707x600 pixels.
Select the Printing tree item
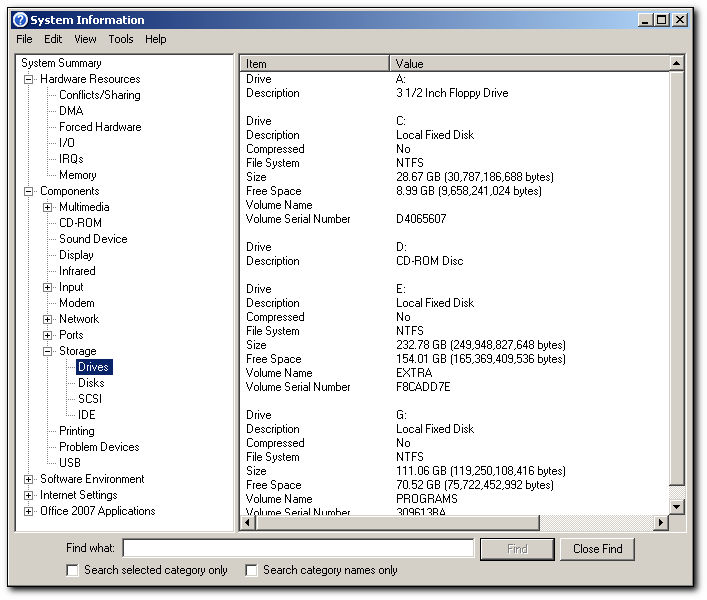(77, 431)
